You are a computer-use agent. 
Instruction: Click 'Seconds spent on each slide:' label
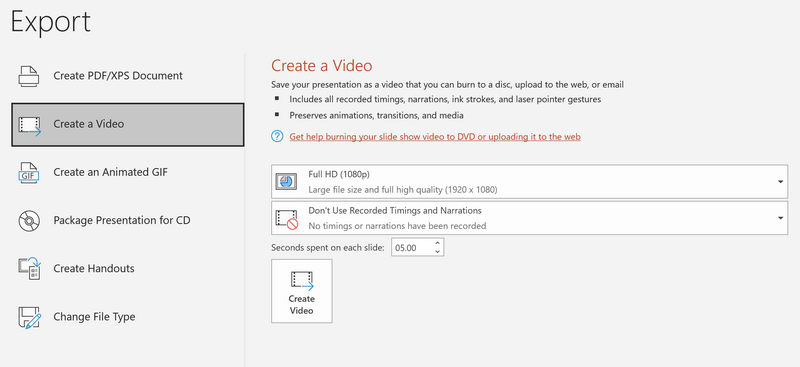(x=328, y=248)
